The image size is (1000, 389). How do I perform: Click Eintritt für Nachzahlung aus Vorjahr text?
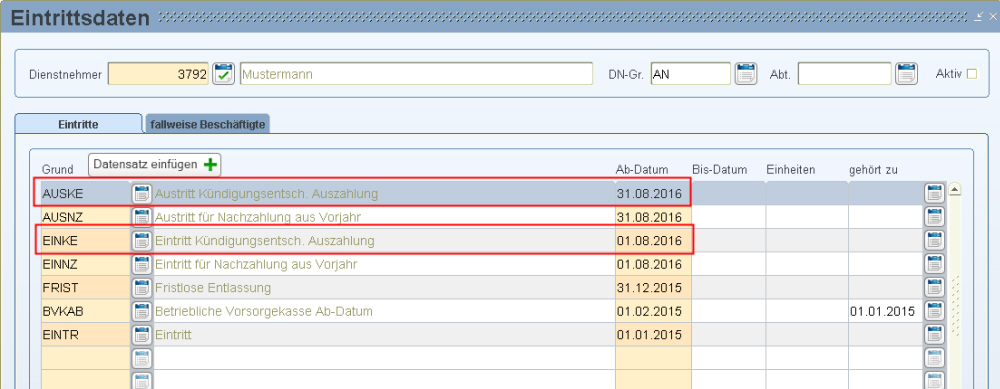click(x=256, y=264)
